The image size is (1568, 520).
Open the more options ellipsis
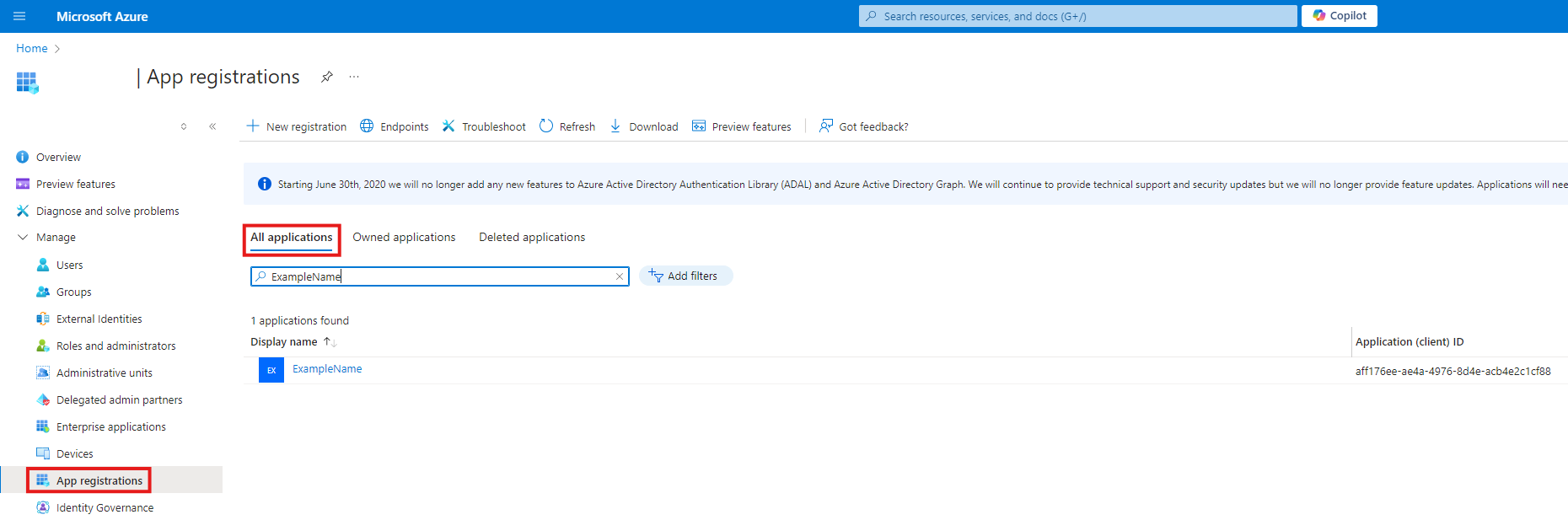tap(354, 77)
